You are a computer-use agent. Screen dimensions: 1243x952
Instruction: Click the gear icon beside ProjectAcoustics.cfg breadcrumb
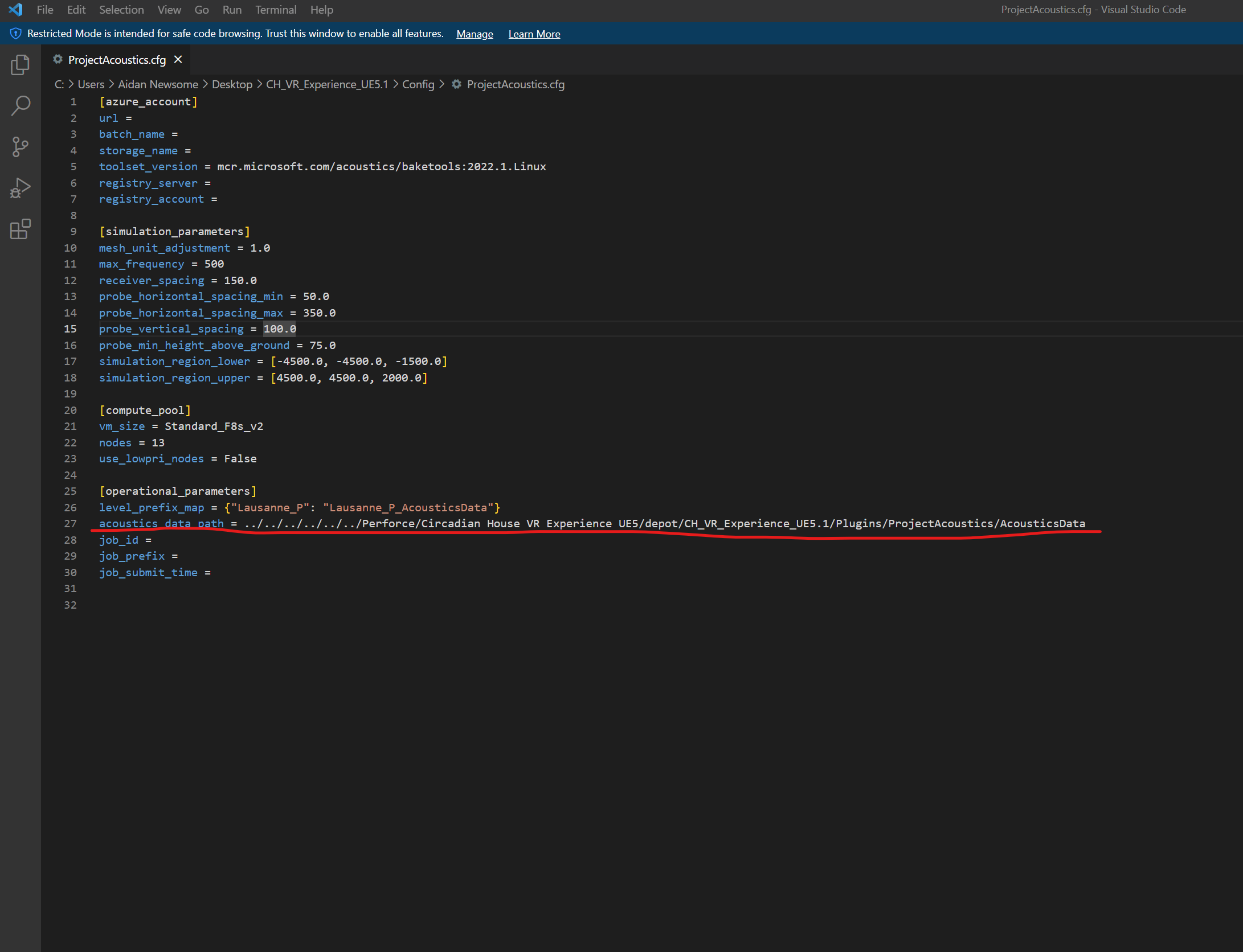click(456, 84)
